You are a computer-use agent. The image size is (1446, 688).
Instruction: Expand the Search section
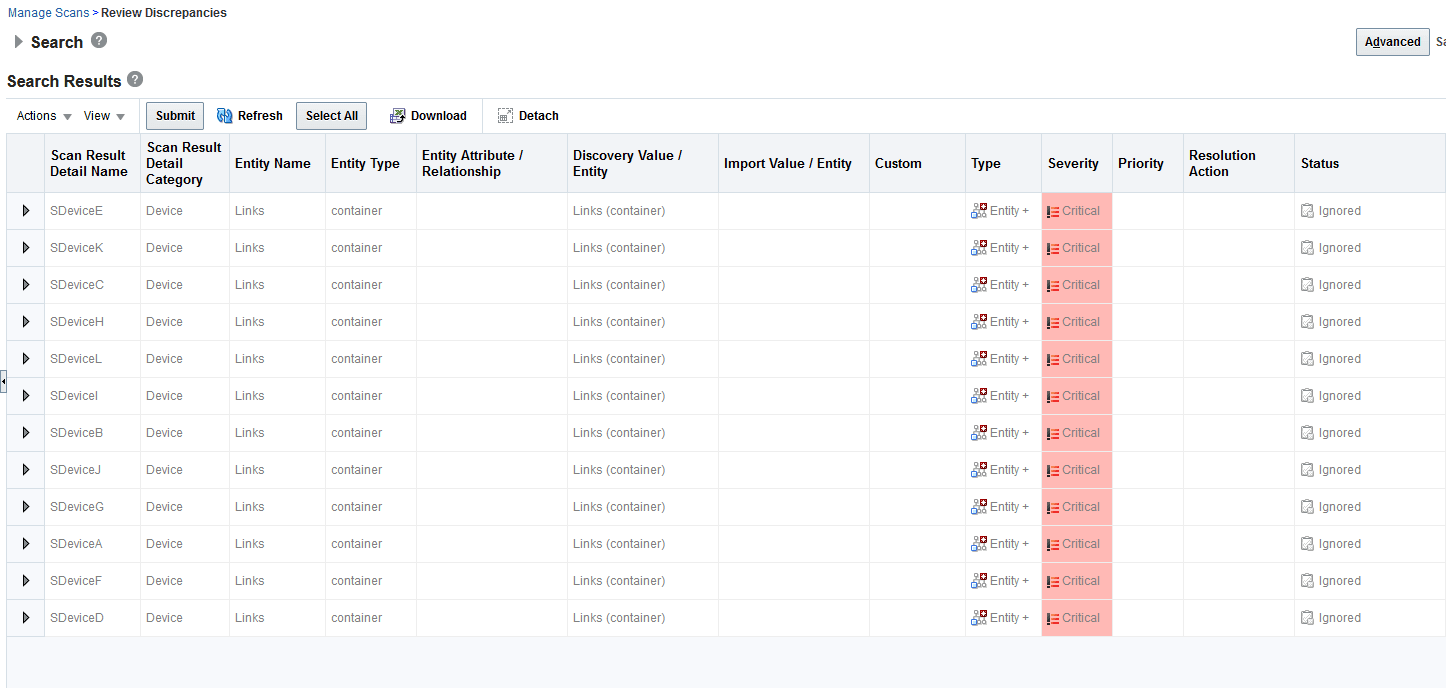tap(18, 41)
